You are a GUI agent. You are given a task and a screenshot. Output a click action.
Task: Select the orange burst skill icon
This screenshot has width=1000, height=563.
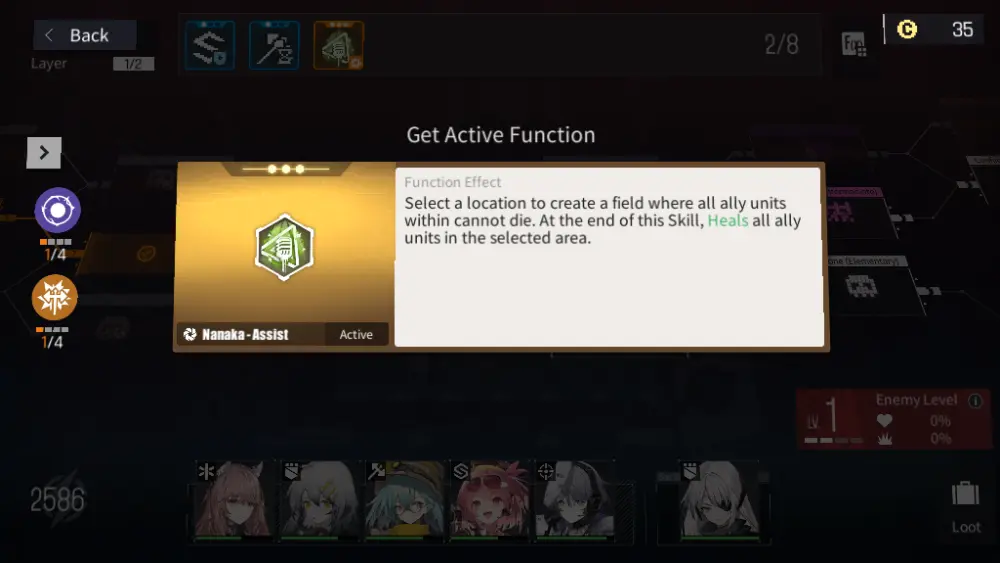tap(54, 298)
